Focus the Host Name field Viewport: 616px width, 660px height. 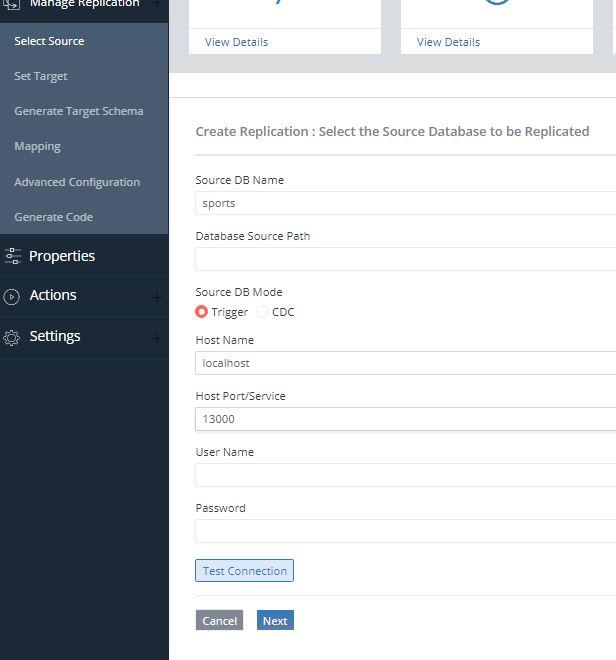(x=405, y=363)
